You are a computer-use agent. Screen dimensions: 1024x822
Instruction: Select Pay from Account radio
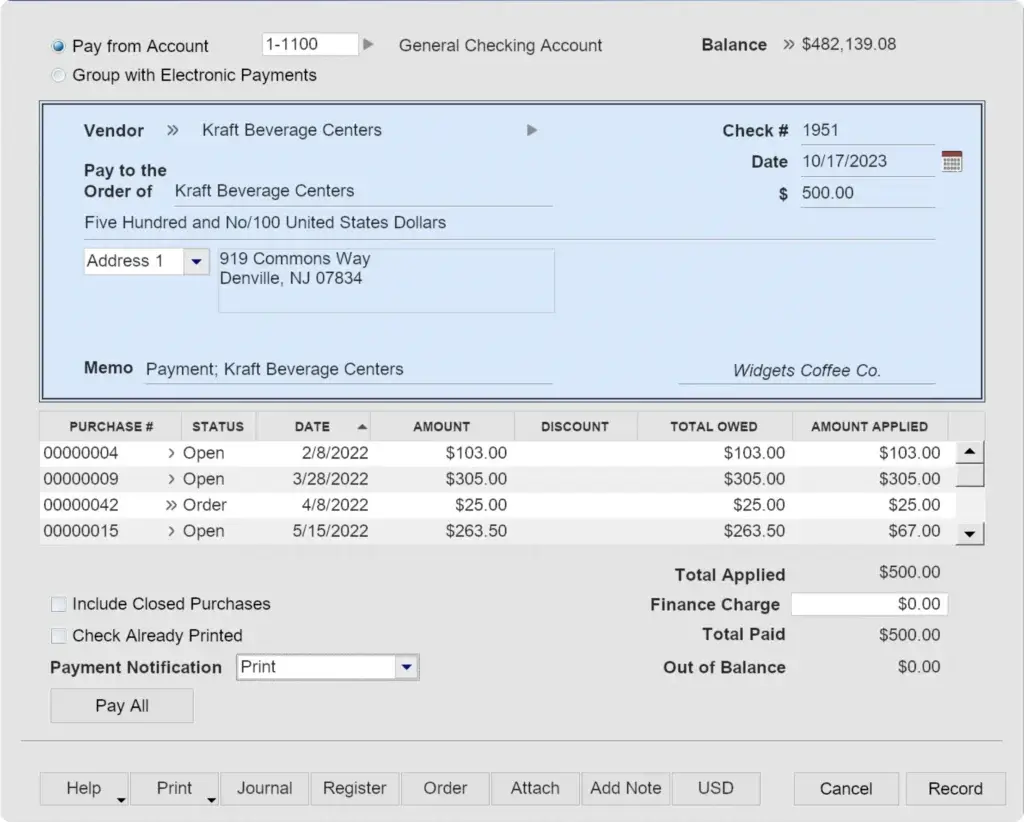58,46
